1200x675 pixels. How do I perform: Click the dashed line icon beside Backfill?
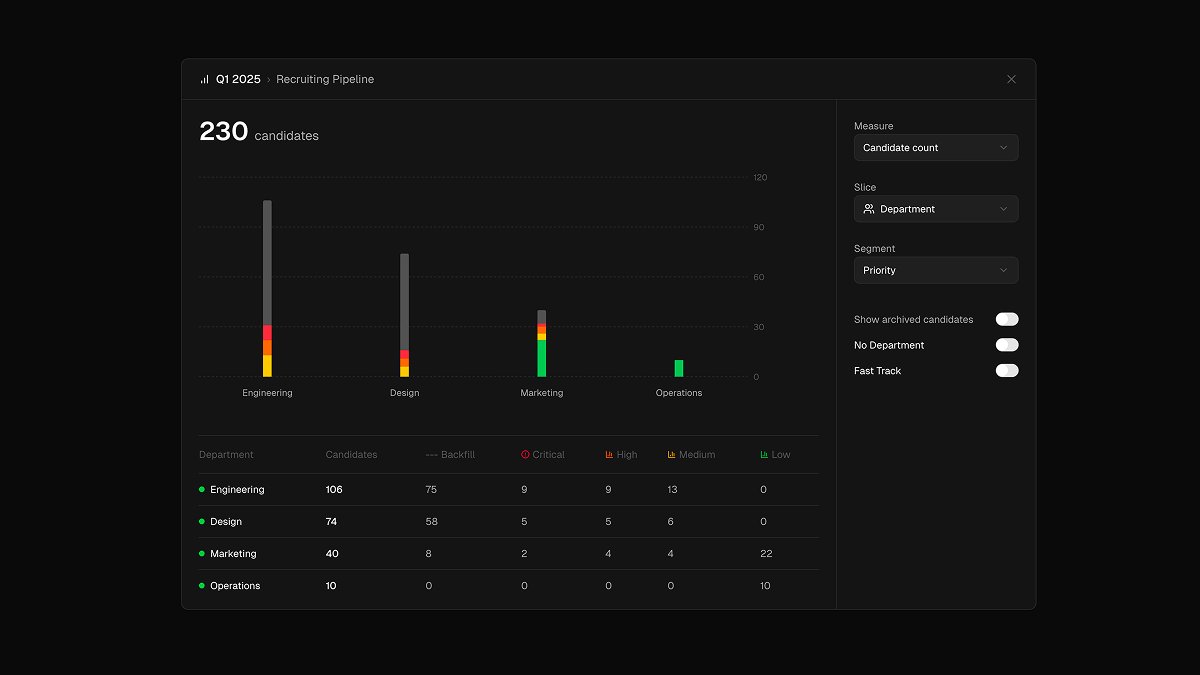(431, 454)
